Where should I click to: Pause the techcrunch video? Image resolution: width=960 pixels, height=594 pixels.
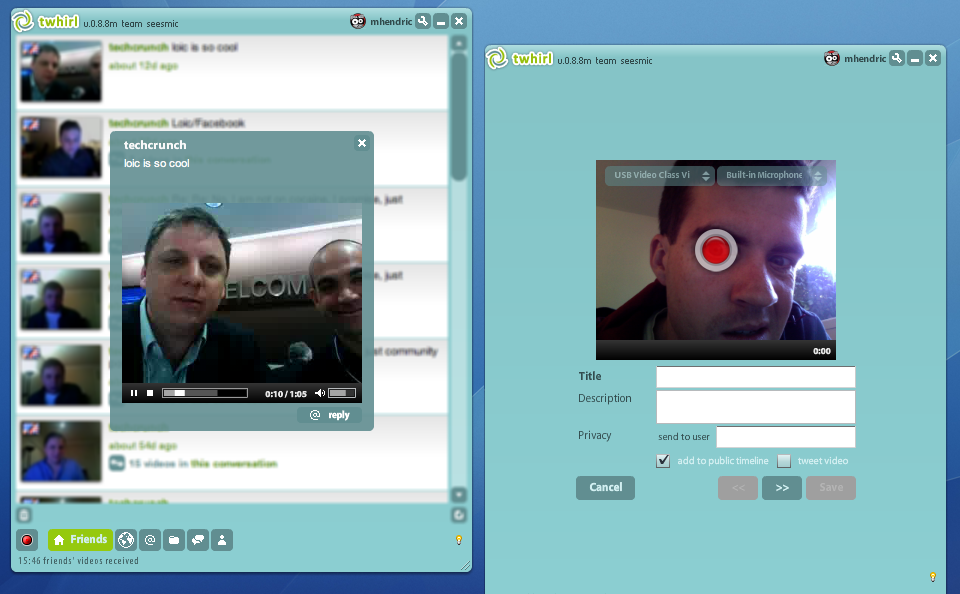click(134, 393)
